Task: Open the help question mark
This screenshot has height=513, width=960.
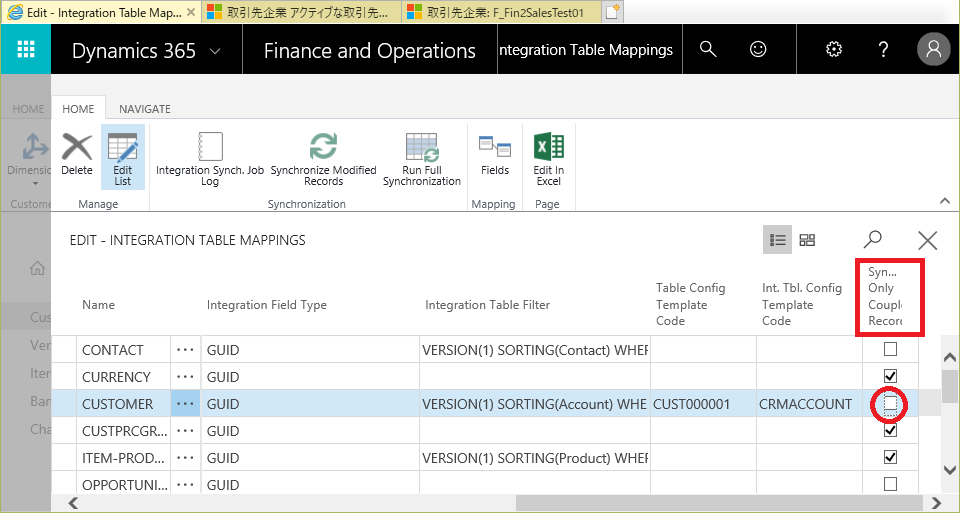Action: [883, 50]
